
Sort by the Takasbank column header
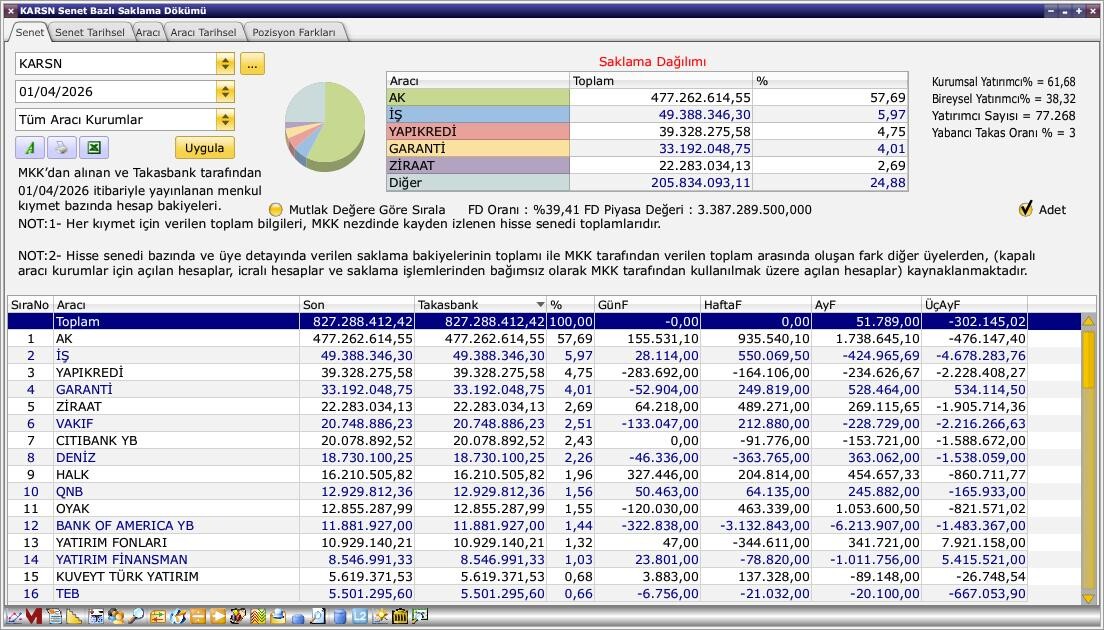click(480, 304)
